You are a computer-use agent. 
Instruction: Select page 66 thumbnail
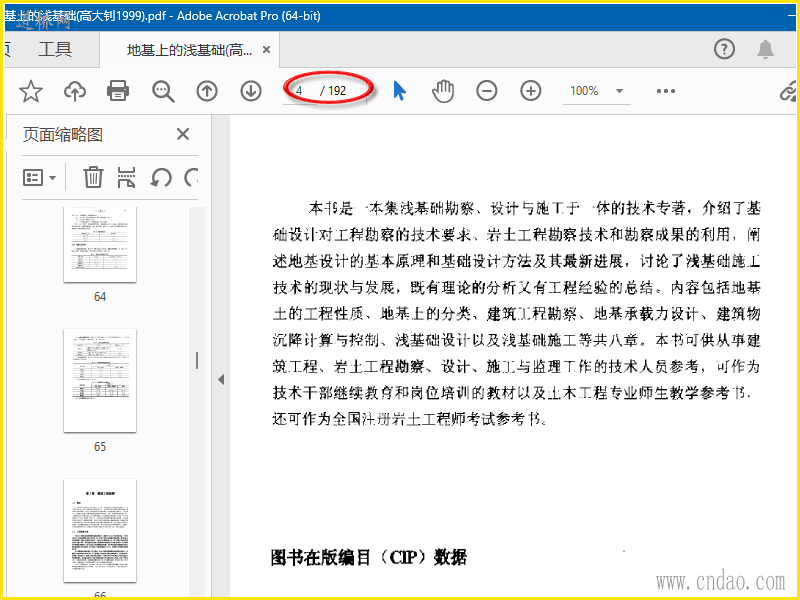click(100, 531)
